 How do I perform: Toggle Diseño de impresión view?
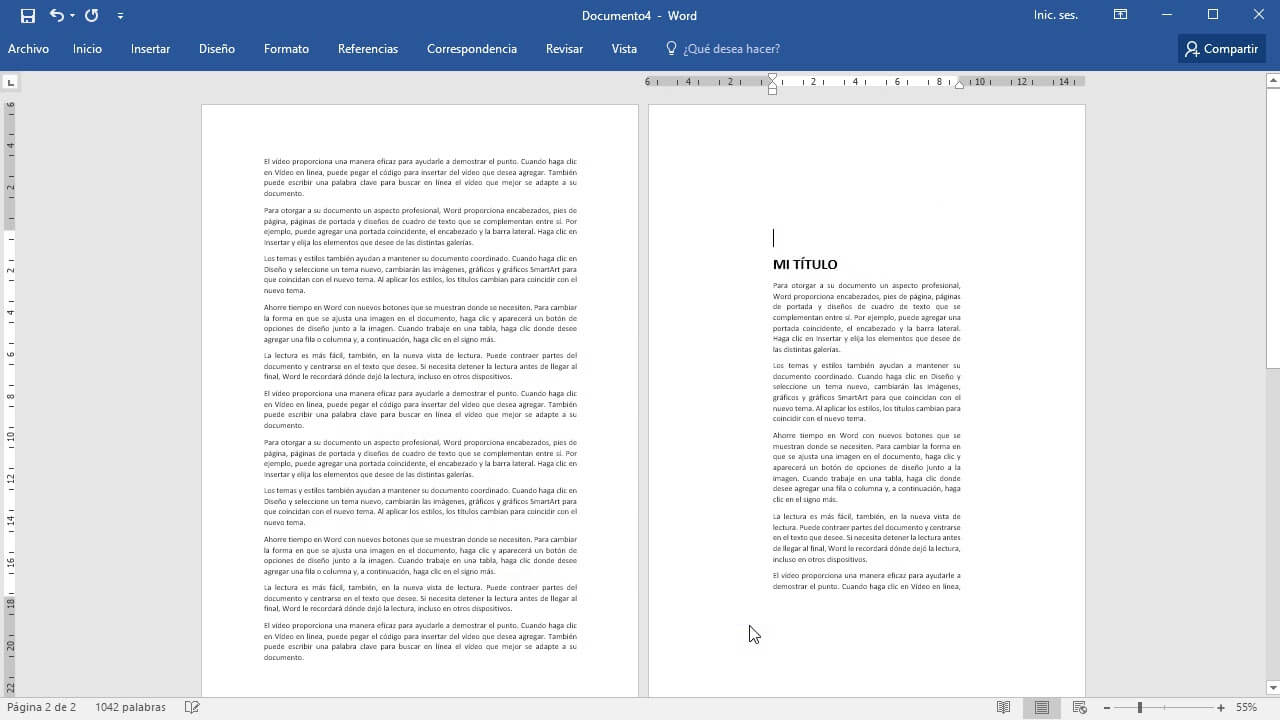pyautogui.click(x=1041, y=707)
